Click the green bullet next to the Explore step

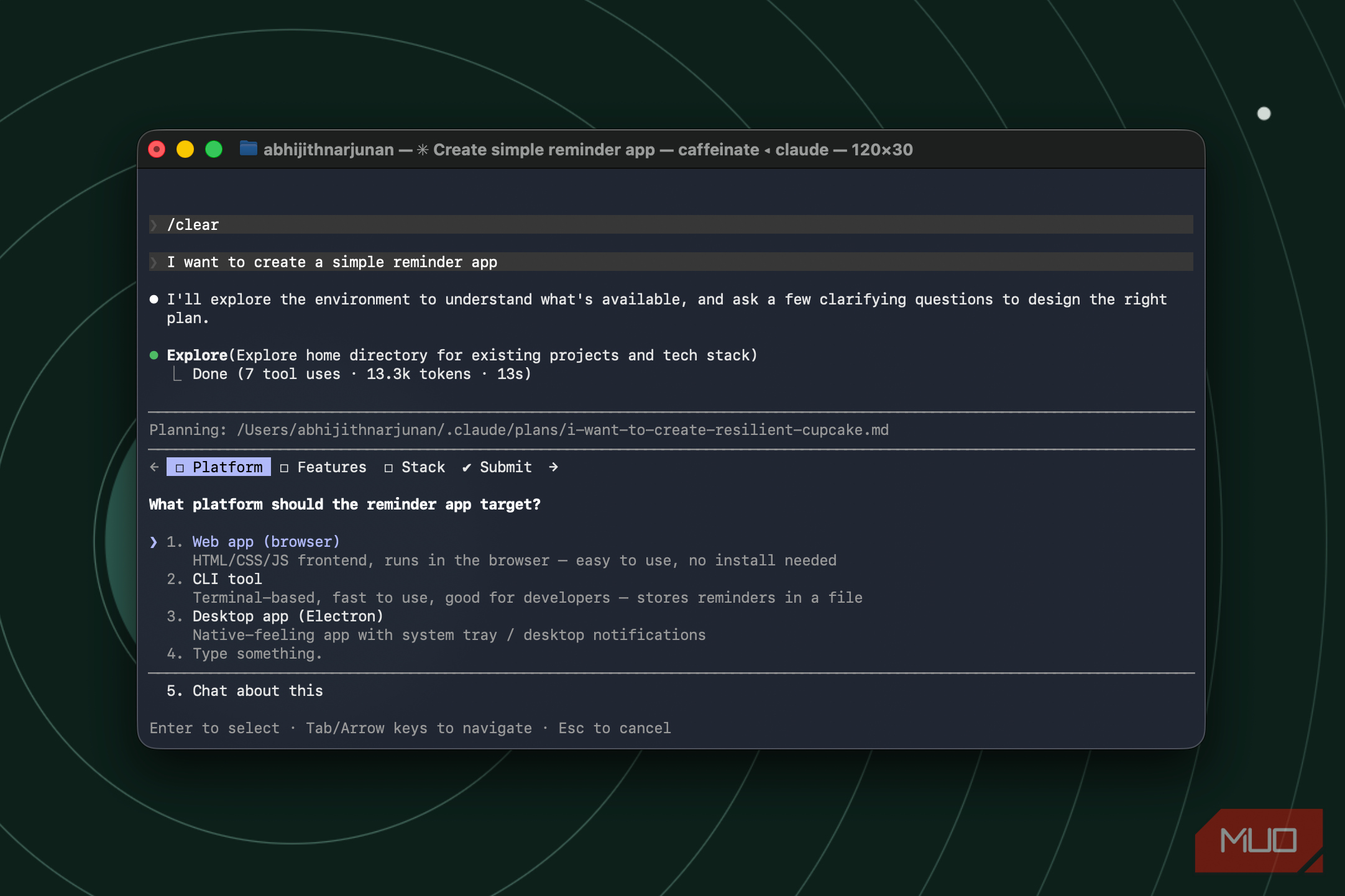[x=154, y=355]
